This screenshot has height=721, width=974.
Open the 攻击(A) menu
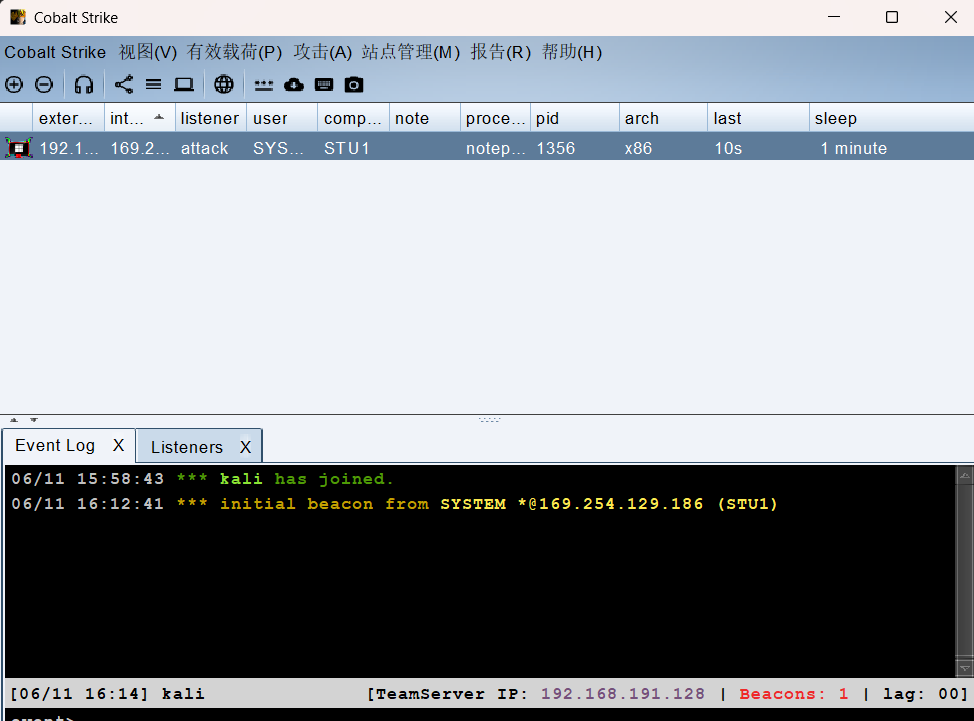[x=322, y=52]
